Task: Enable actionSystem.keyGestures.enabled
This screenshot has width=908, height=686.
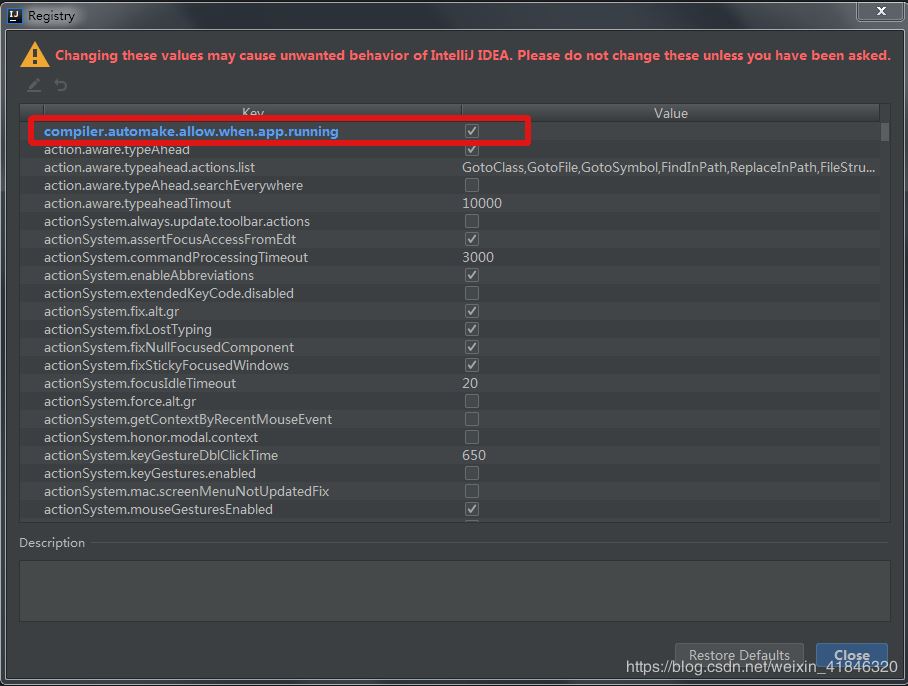Action: [470, 473]
